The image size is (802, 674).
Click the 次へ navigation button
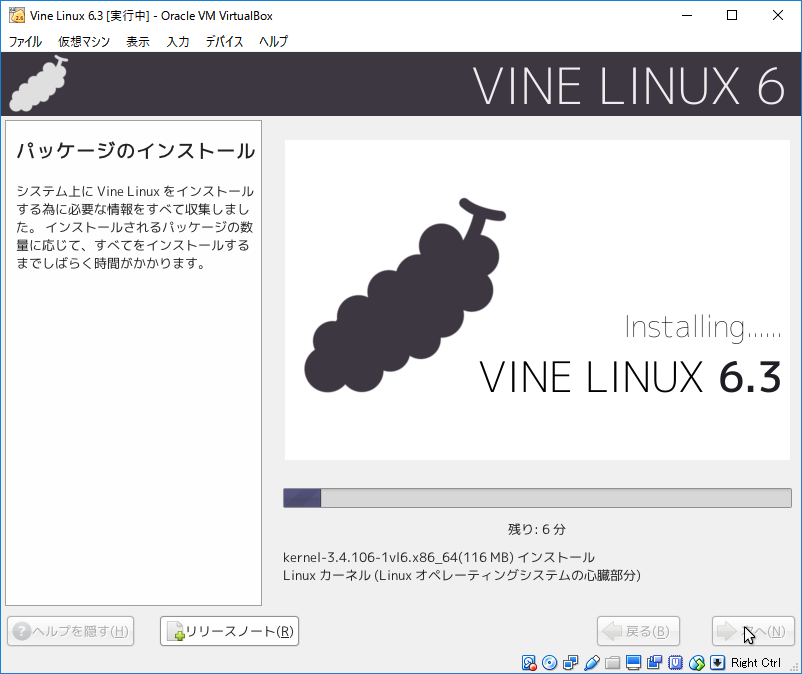click(x=753, y=631)
